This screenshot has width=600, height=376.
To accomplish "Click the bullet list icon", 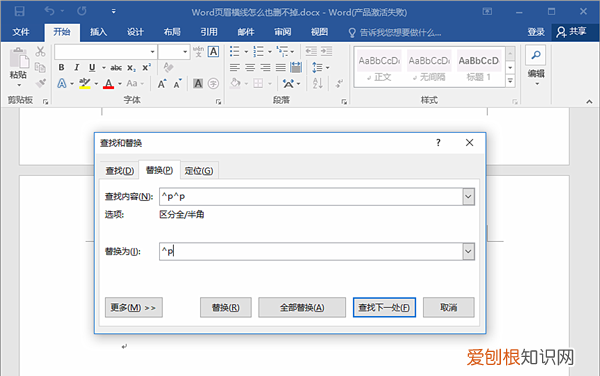I will point(235,51).
